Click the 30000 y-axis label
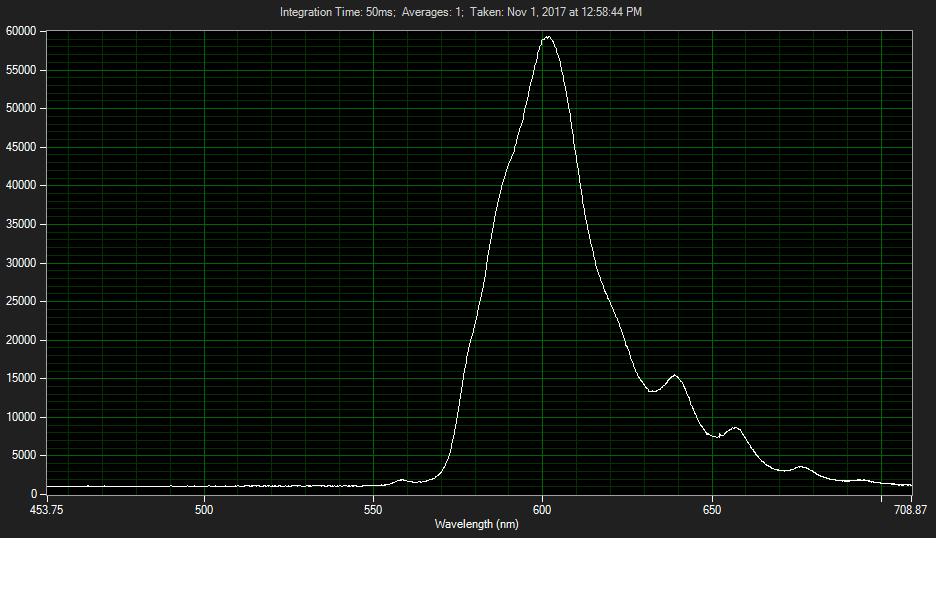The image size is (936, 602). (x=21, y=263)
